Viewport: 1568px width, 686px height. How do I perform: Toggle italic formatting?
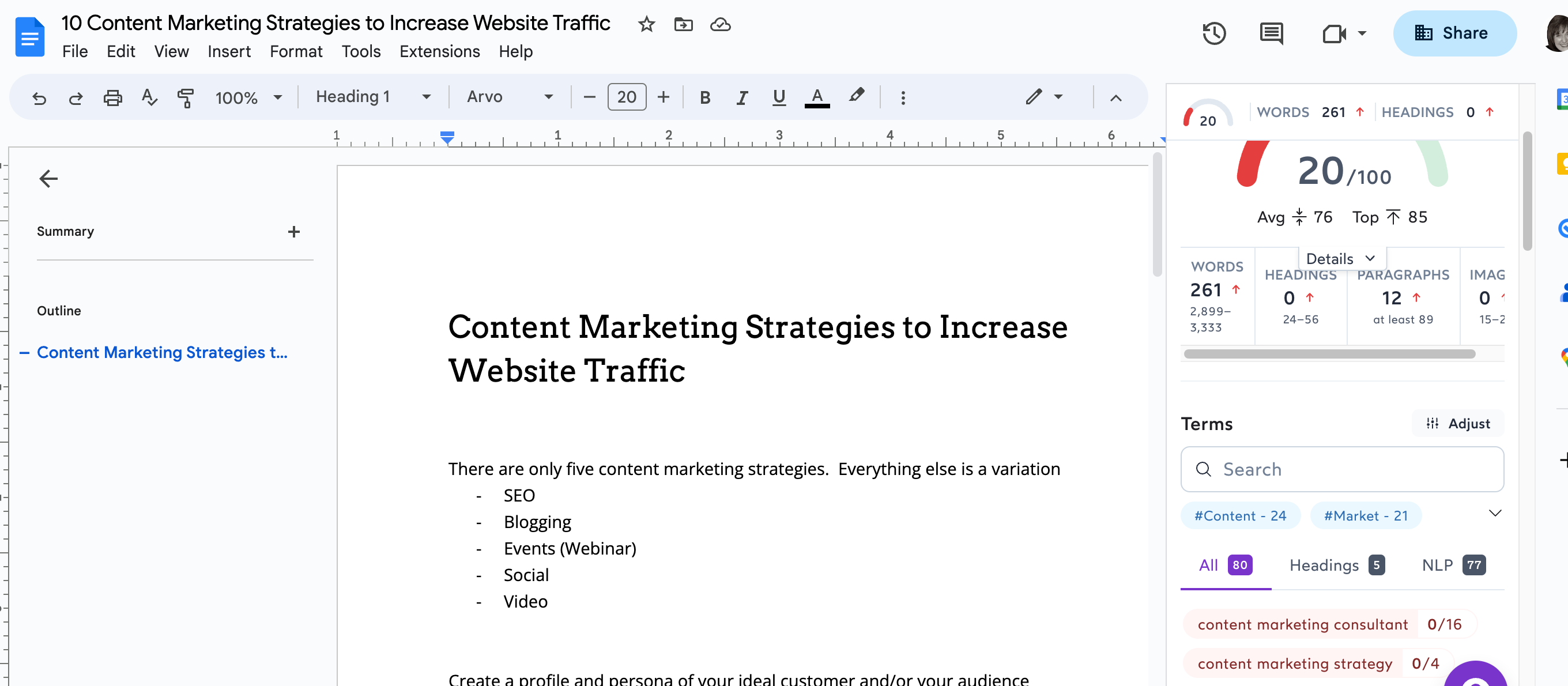(741, 97)
